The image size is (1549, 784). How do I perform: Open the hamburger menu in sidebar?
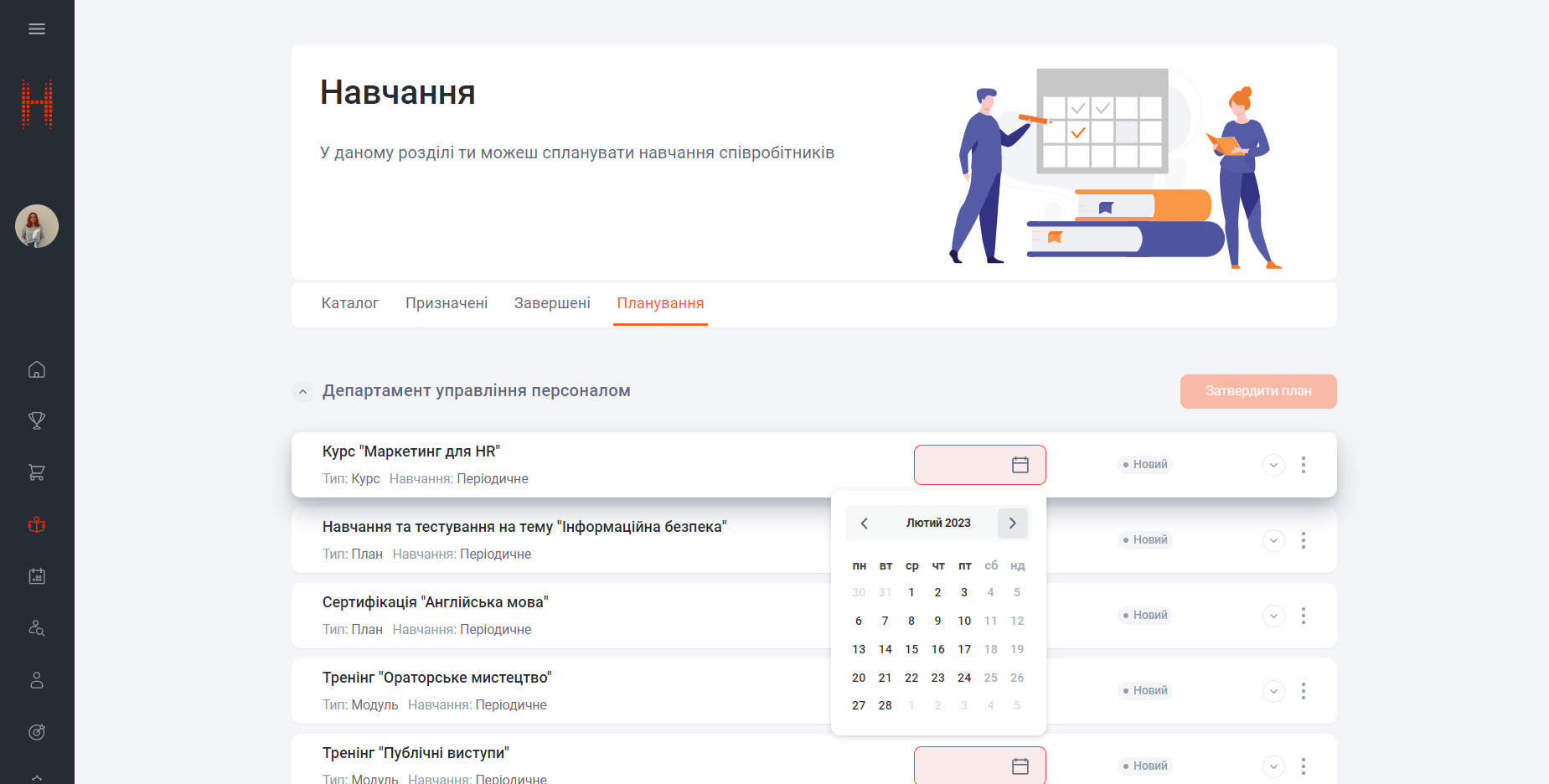(x=37, y=29)
